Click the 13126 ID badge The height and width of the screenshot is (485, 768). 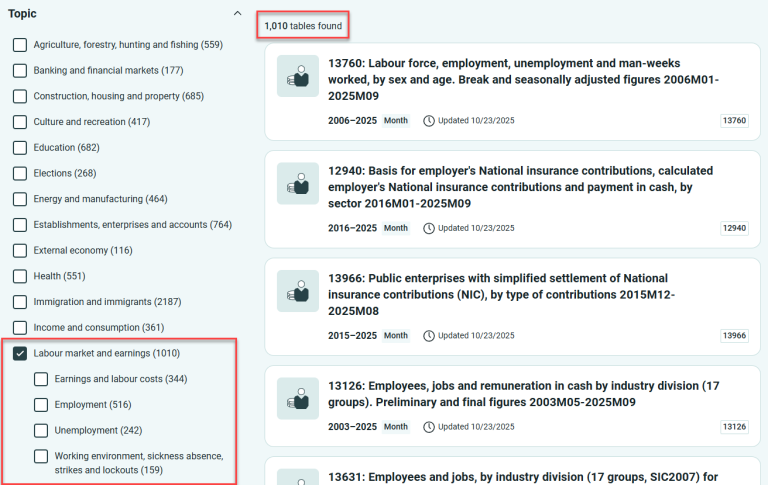tap(734, 427)
